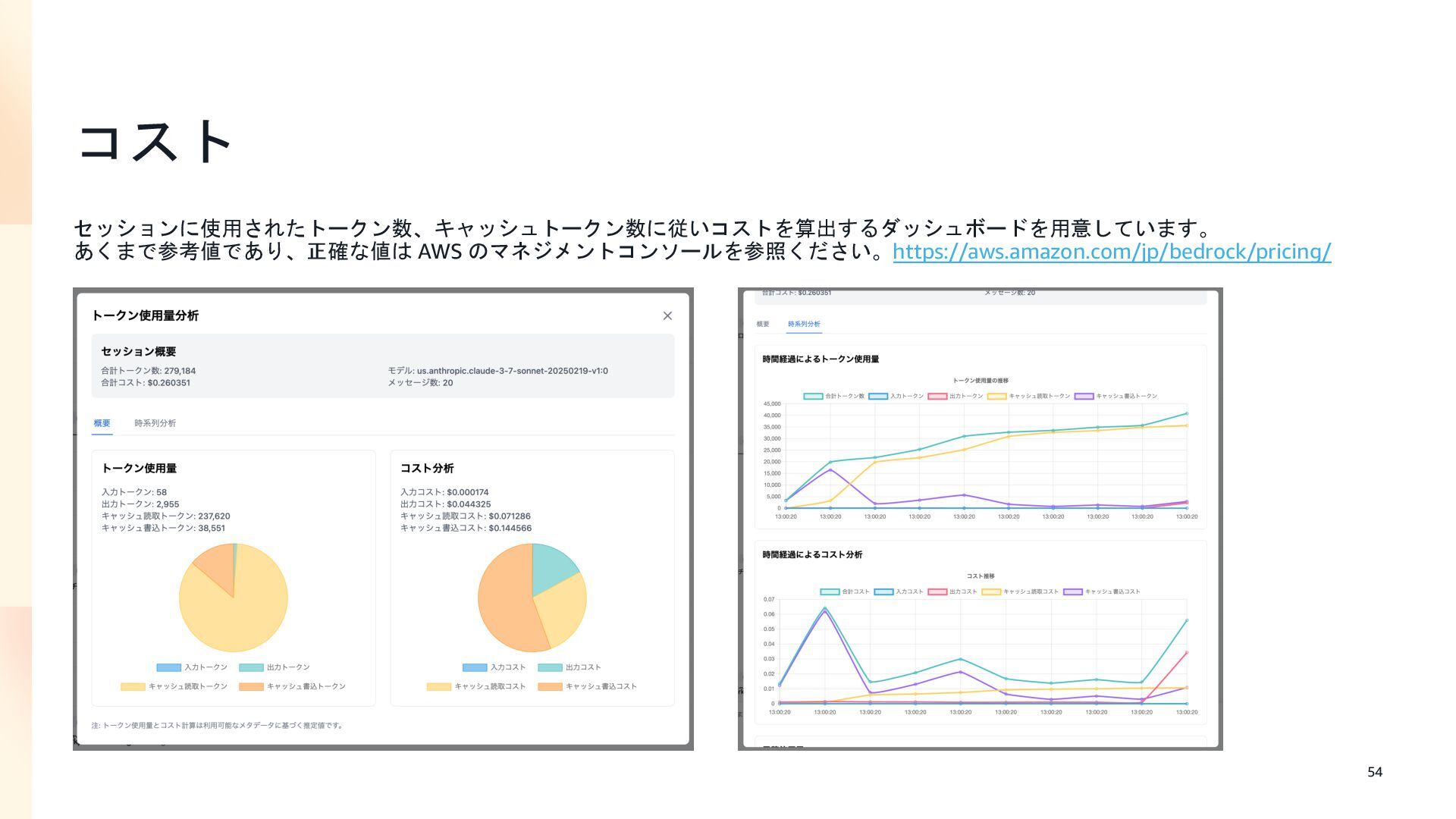Toggle 合計コスト series in cost line chart

pyautogui.click(x=844, y=591)
